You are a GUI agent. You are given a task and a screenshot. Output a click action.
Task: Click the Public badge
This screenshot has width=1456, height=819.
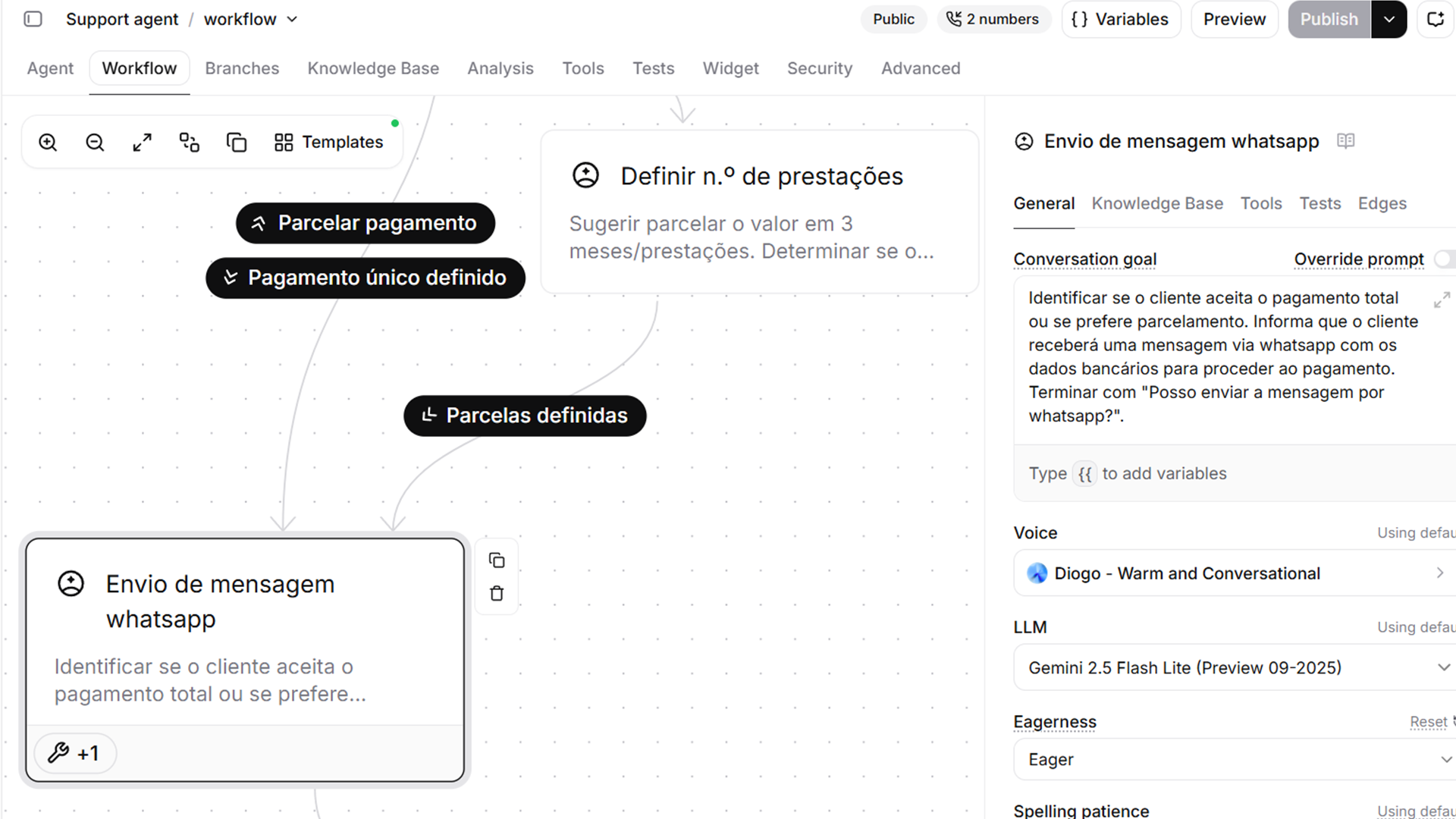[x=893, y=19]
